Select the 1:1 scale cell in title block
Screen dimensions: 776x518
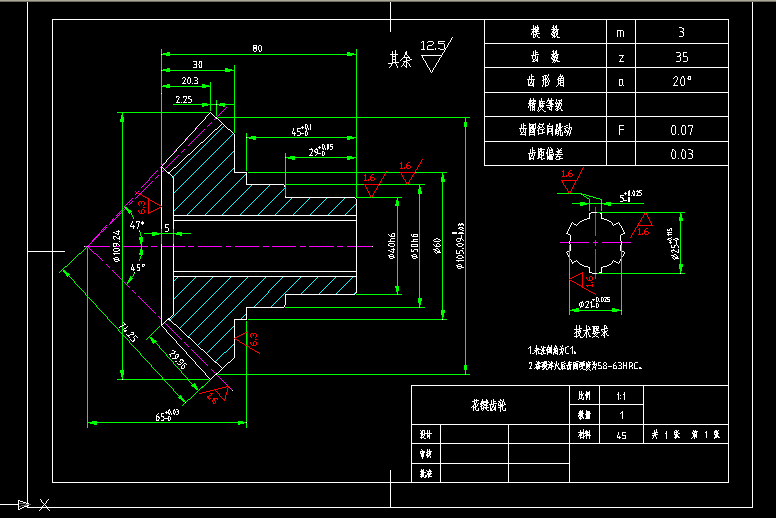621,395
